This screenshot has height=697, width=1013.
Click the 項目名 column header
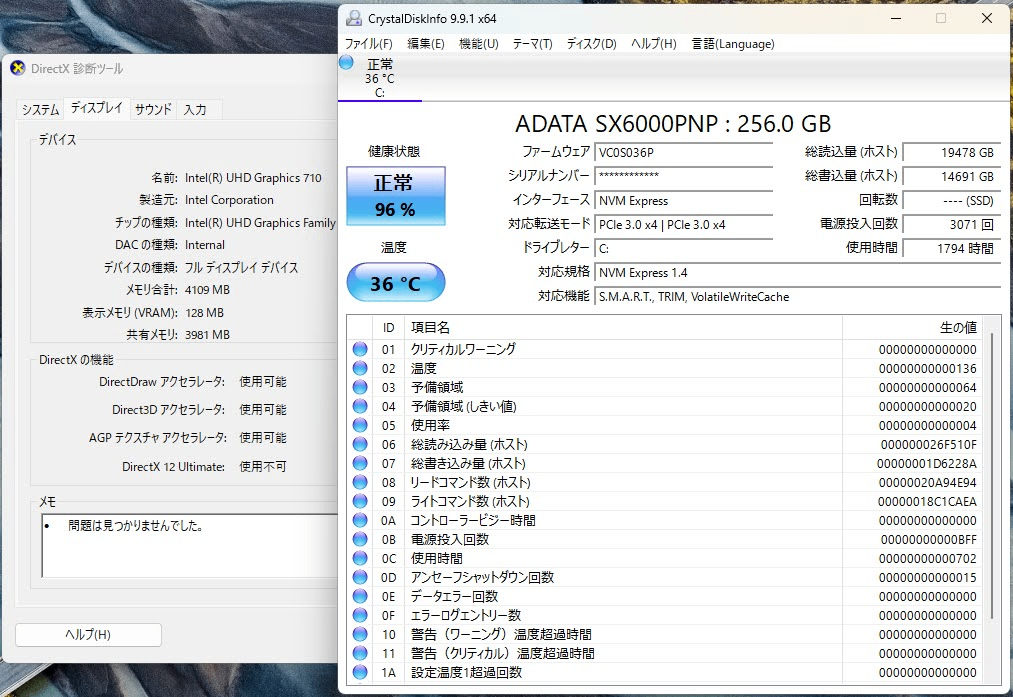click(x=623, y=328)
